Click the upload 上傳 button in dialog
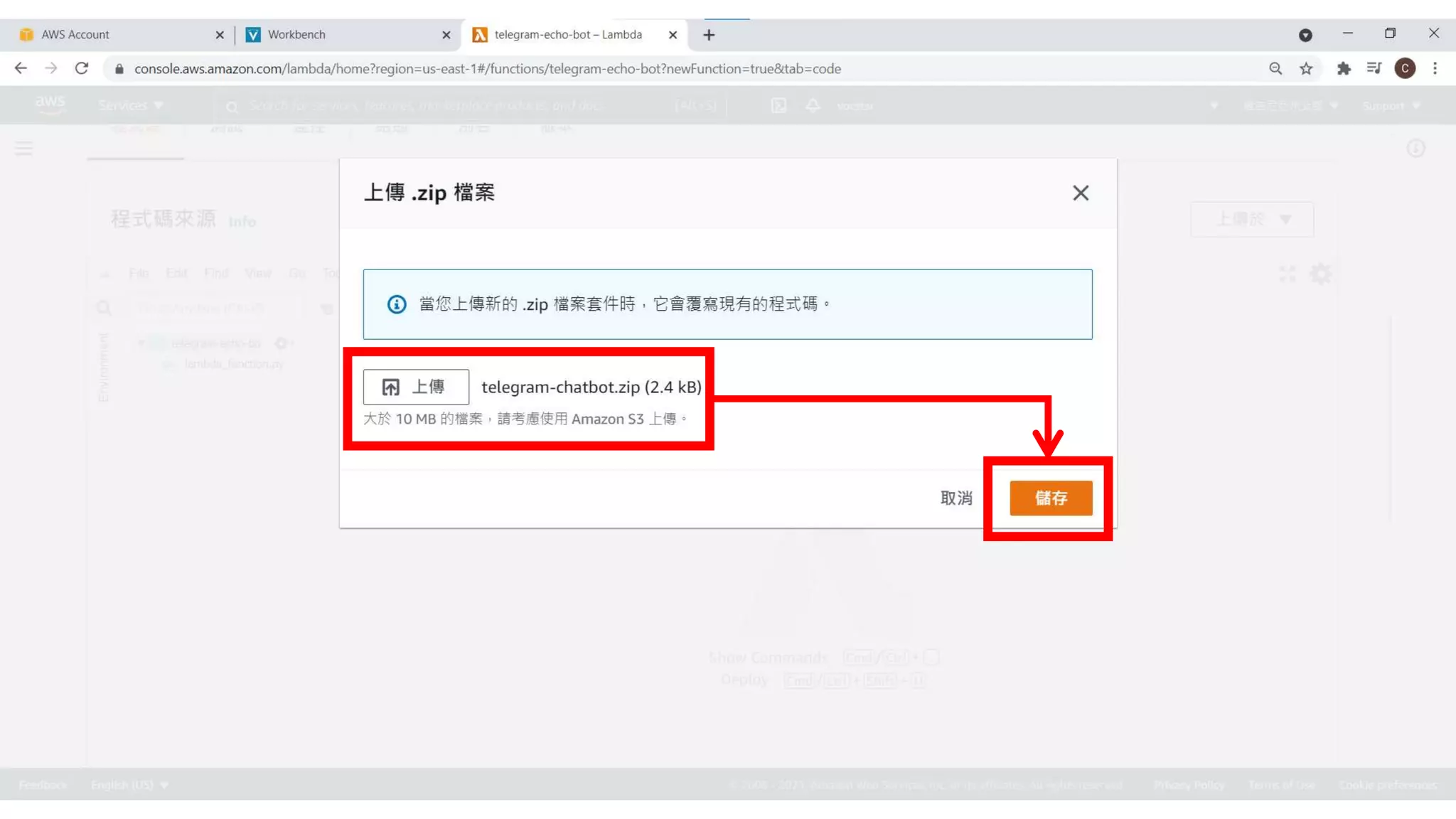This screenshot has width=1456, height=819. (x=416, y=387)
